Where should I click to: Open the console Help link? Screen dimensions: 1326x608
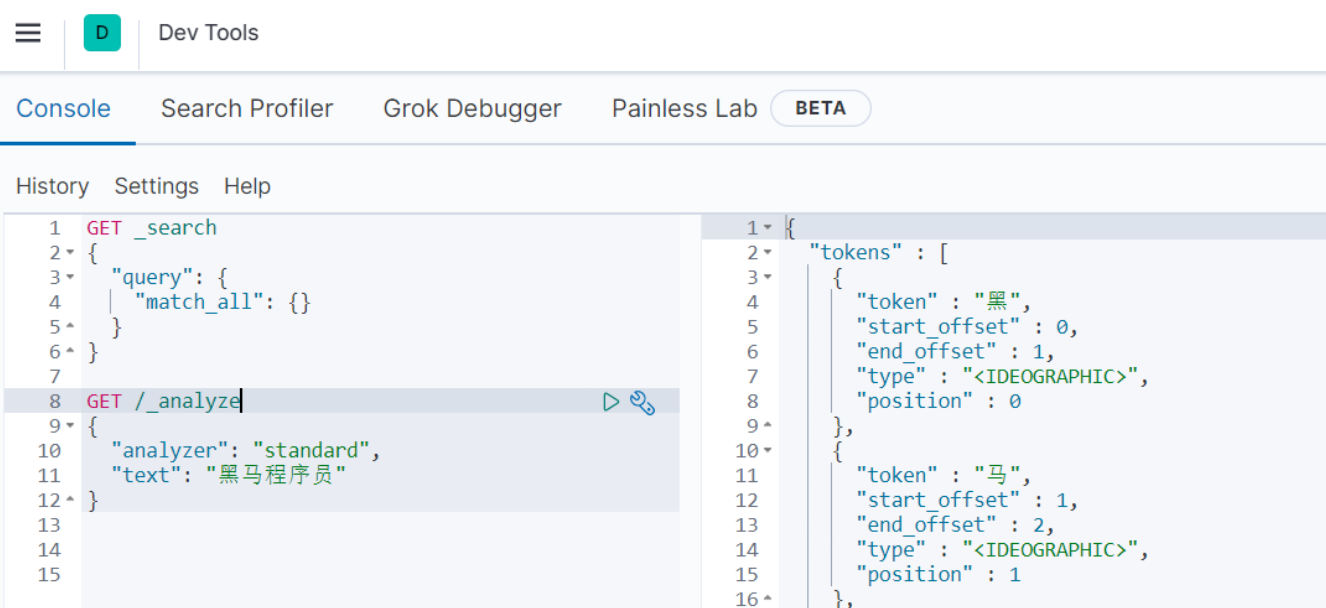tap(247, 187)
